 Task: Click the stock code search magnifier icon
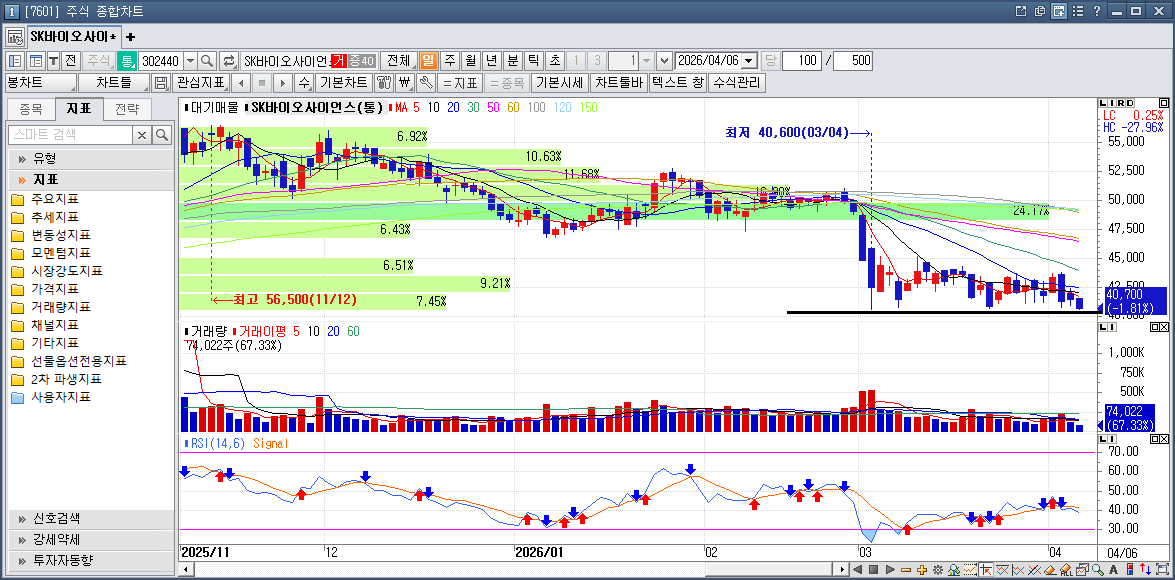207,61
